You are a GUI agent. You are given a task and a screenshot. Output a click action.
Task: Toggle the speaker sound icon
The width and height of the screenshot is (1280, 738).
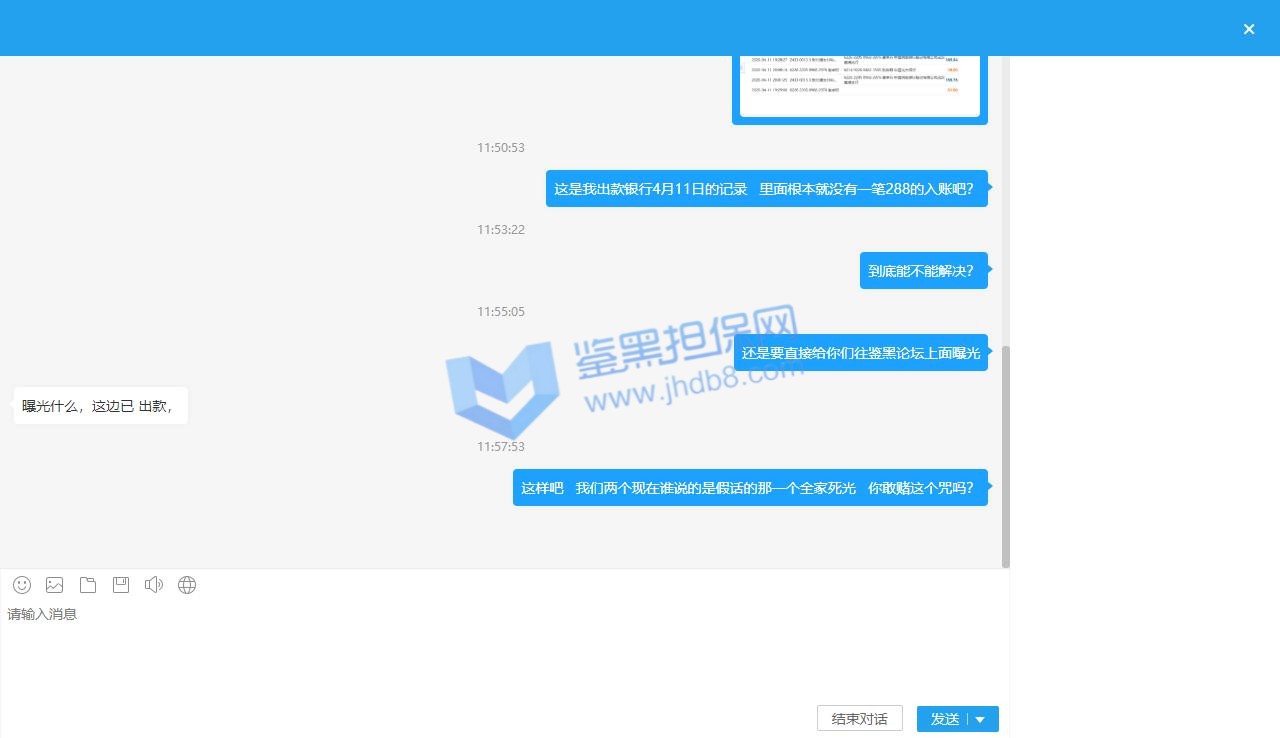click(x=154, y=585)
